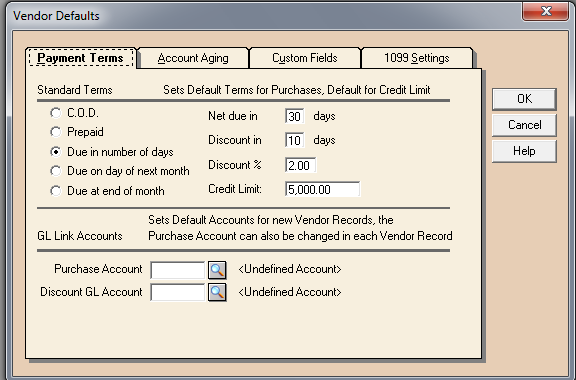The image size is (576, 380).
Task: Switch to the Payment Terms tab
Action: [x=81, y=58]
